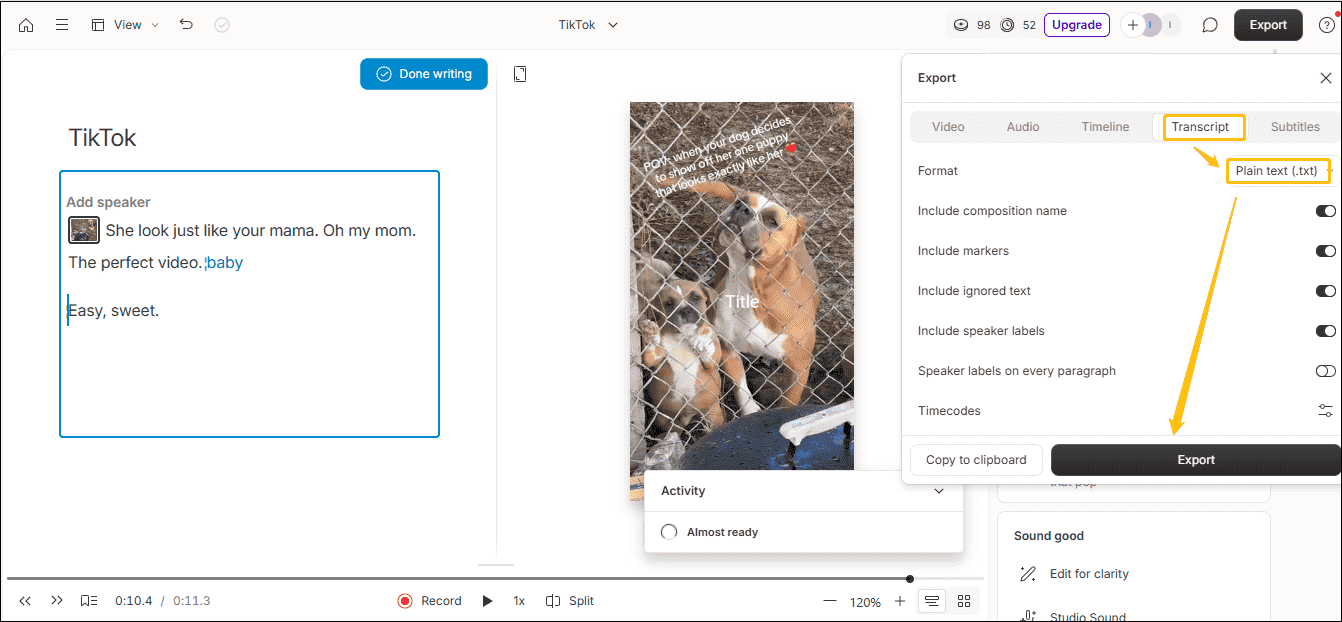Viewport: 1342px width, 622px height.
Task: Play the video
Action: 487,601
